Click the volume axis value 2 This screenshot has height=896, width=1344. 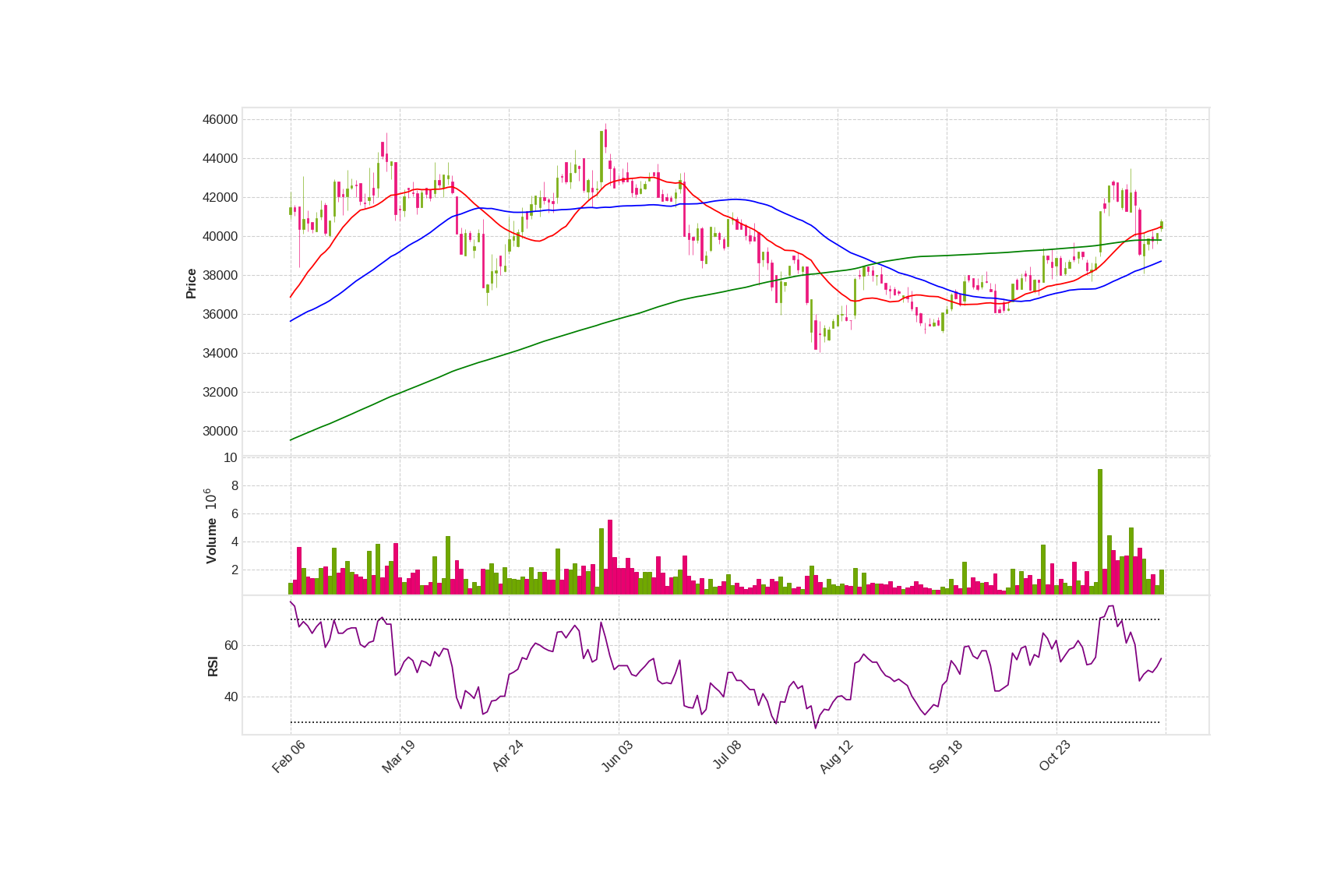[x=235, y=570]
